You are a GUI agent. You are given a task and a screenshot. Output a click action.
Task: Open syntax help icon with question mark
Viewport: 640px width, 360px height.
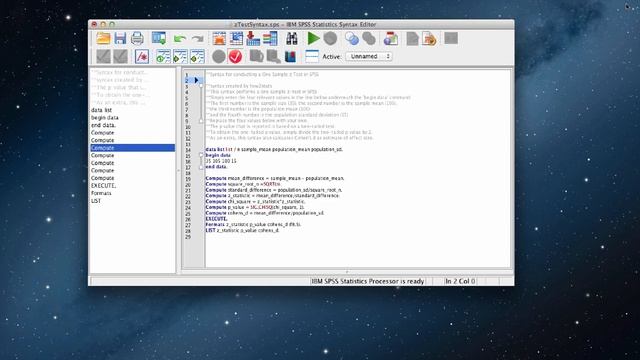click(391, 38)
